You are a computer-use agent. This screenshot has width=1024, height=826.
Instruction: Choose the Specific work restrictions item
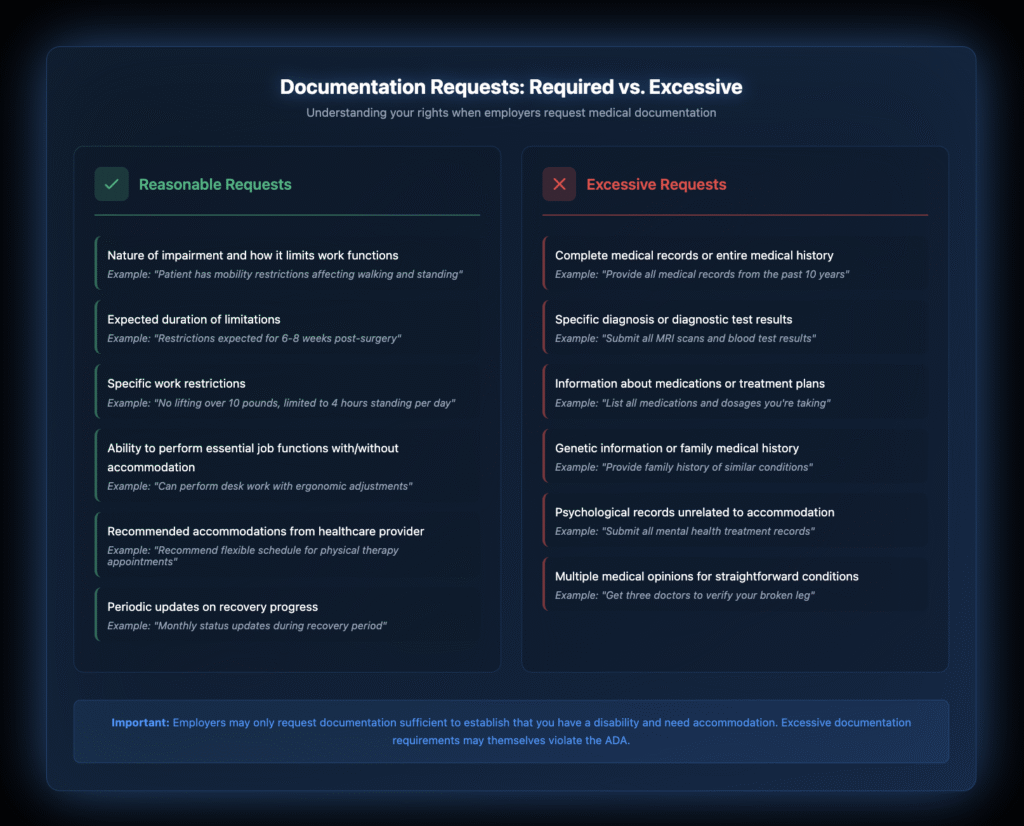tap(176, 384)
